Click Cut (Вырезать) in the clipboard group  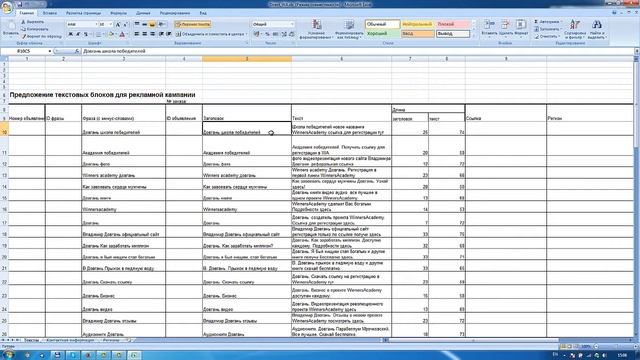[33, 22]
